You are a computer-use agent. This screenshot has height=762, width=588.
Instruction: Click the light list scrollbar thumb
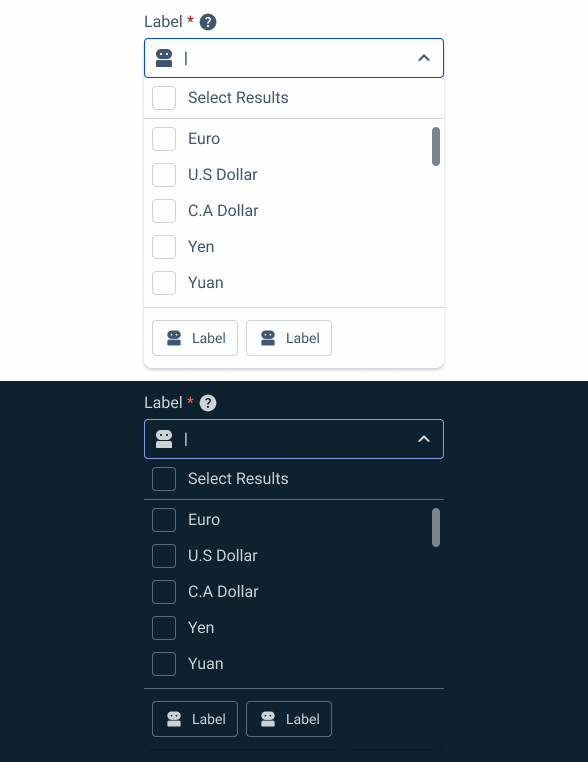coord(436,147)
